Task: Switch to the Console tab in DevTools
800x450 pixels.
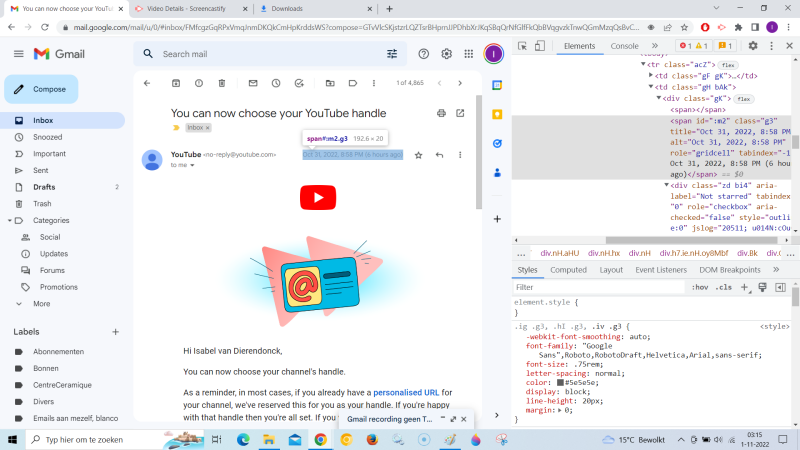Action: (x=624, y=46)
